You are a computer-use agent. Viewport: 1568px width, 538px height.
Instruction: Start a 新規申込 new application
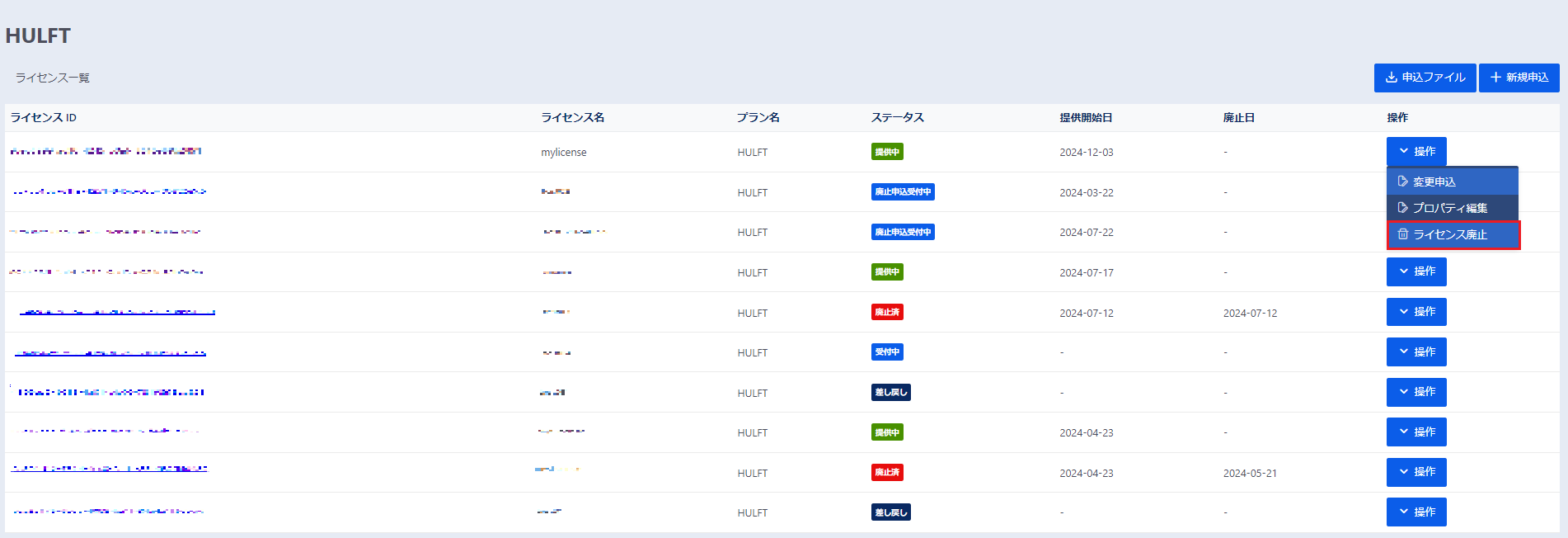(1519, 78)
